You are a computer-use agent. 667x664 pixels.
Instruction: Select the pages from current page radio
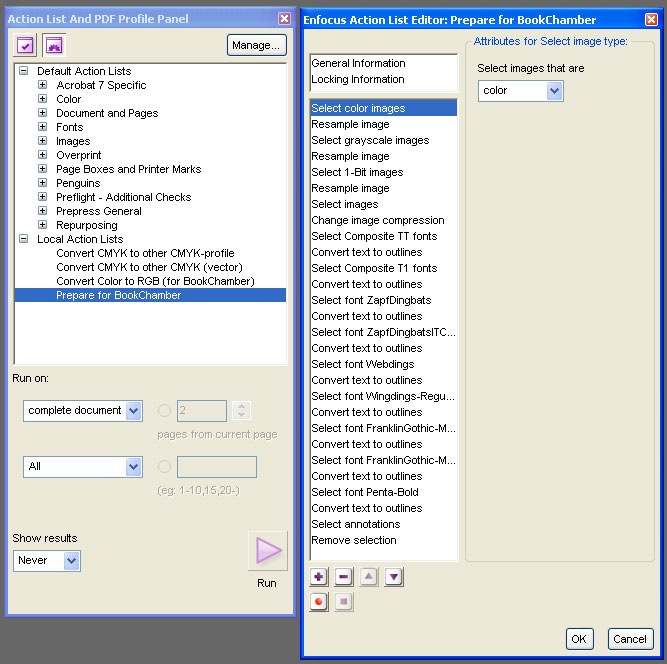(164, 410)
